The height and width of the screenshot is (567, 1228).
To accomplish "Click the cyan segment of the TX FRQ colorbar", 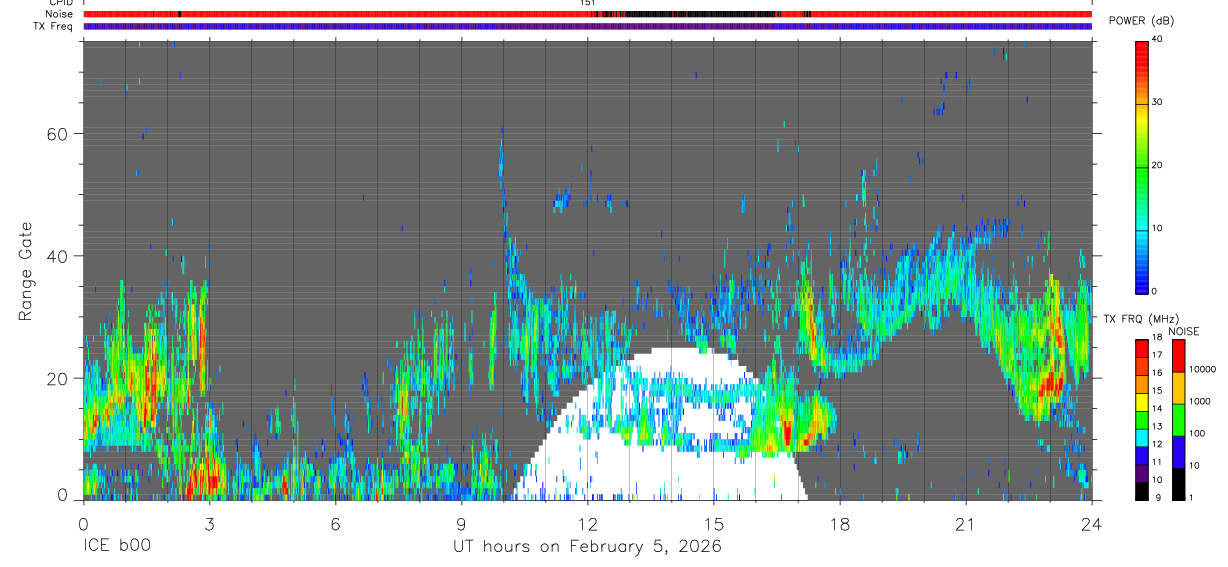I will 1142,438.
